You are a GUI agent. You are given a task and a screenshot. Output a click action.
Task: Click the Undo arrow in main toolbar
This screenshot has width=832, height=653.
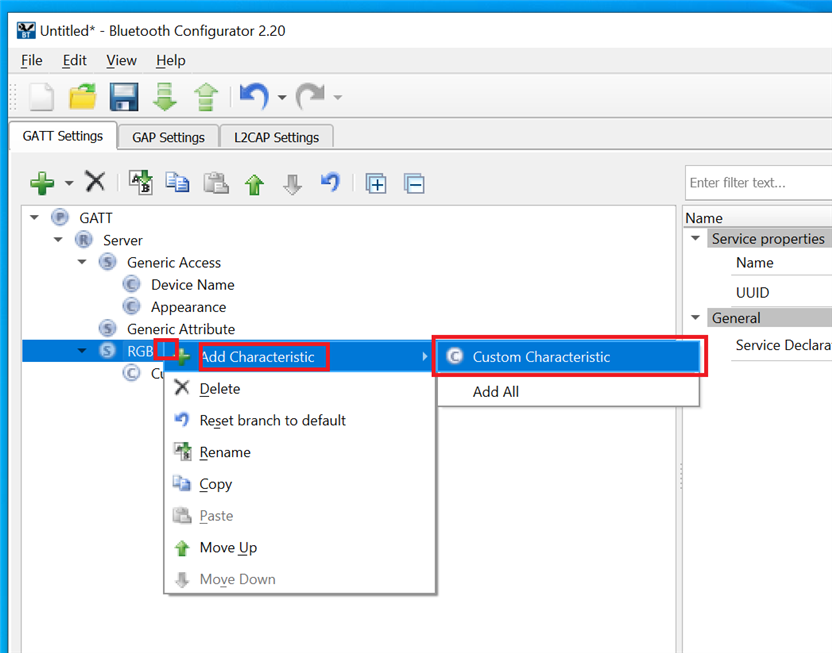click(x=253, y=97)
